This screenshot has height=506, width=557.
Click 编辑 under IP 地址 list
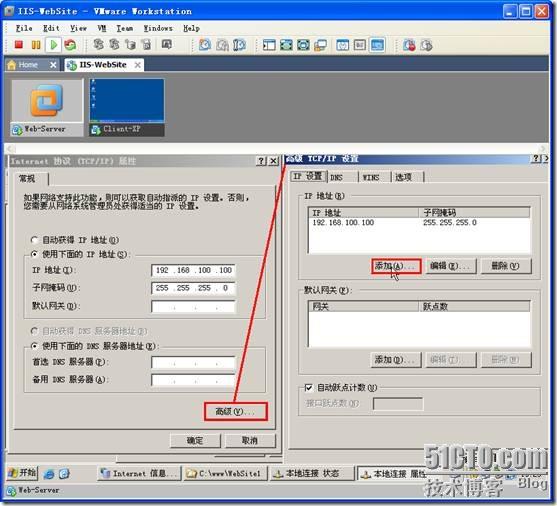[x=450, y=266]
